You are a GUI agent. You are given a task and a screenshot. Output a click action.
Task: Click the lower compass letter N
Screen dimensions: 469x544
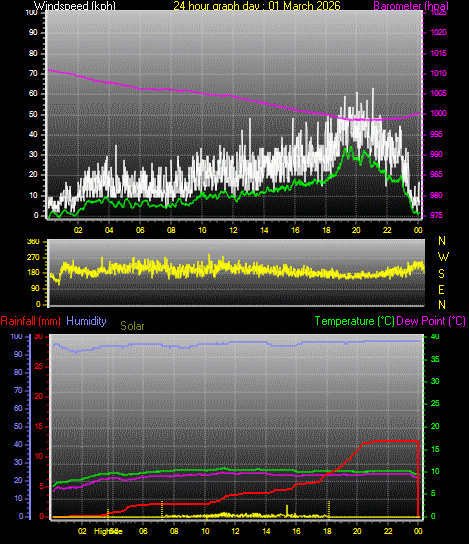pos(442,305)
